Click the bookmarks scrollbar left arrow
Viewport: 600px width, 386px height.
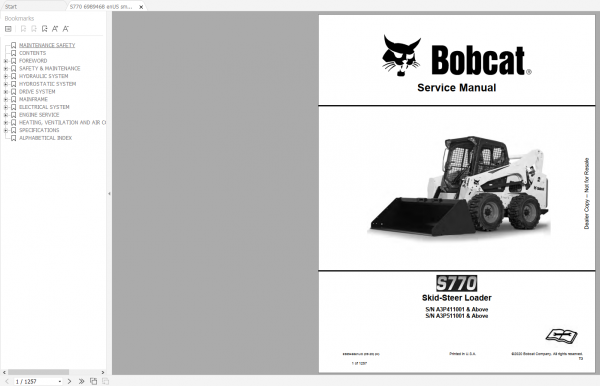pyautogui.click(x=4, y=372)
